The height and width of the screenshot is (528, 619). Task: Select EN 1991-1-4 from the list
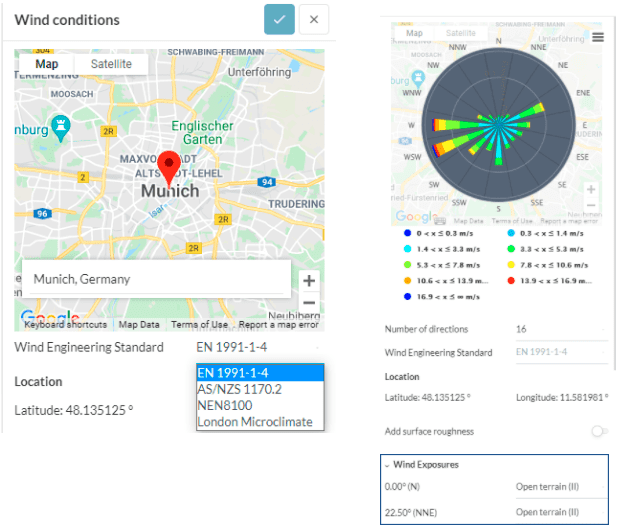[260, 373]
